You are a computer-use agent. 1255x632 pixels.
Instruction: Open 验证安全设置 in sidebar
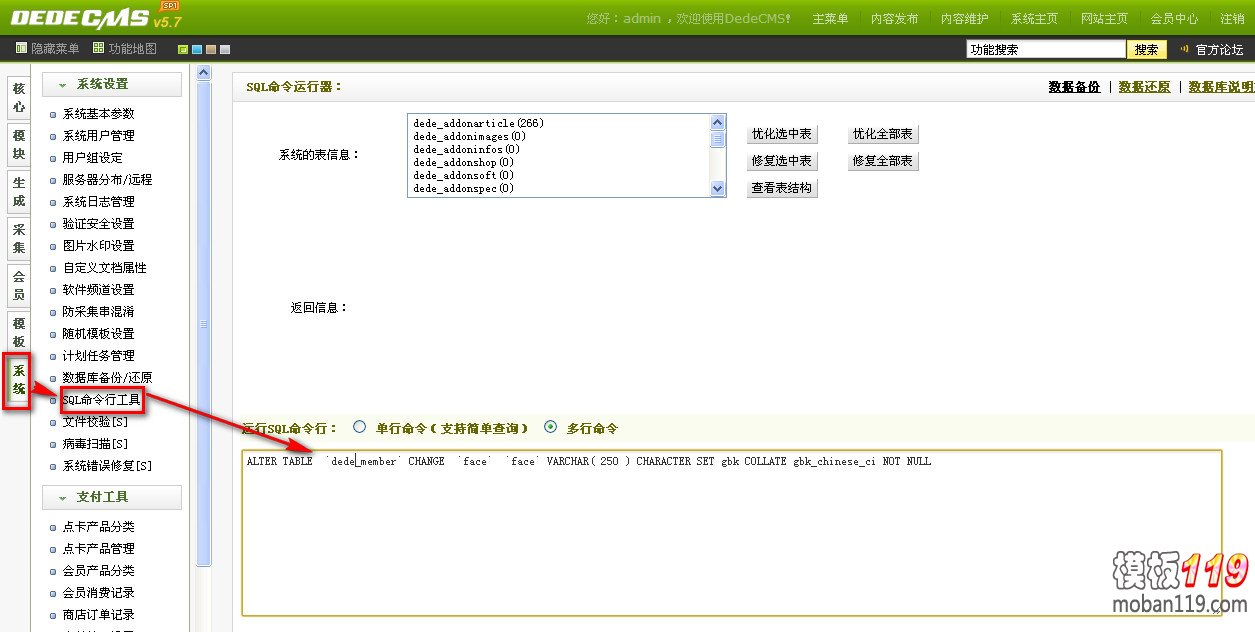coord(98,224)
